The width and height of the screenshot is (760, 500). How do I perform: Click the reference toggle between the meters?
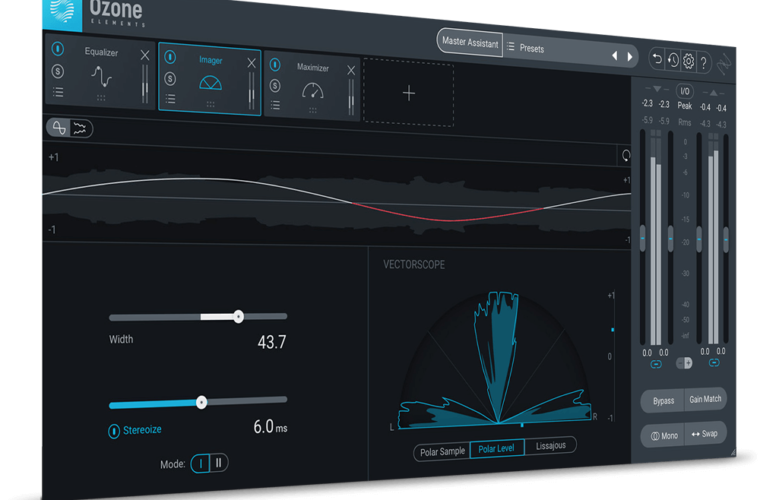point(684,363)
